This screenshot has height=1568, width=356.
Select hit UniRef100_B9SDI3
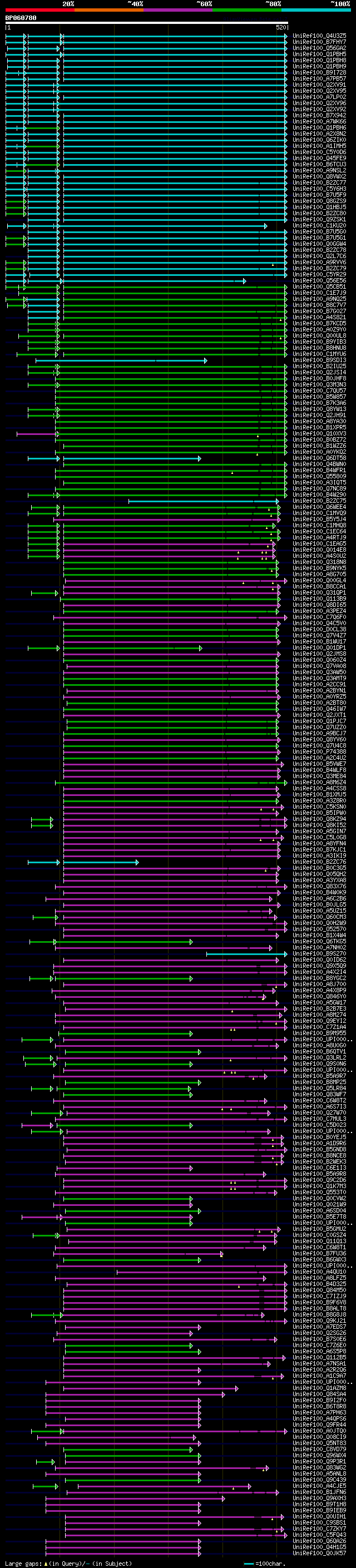pos(319,360)
